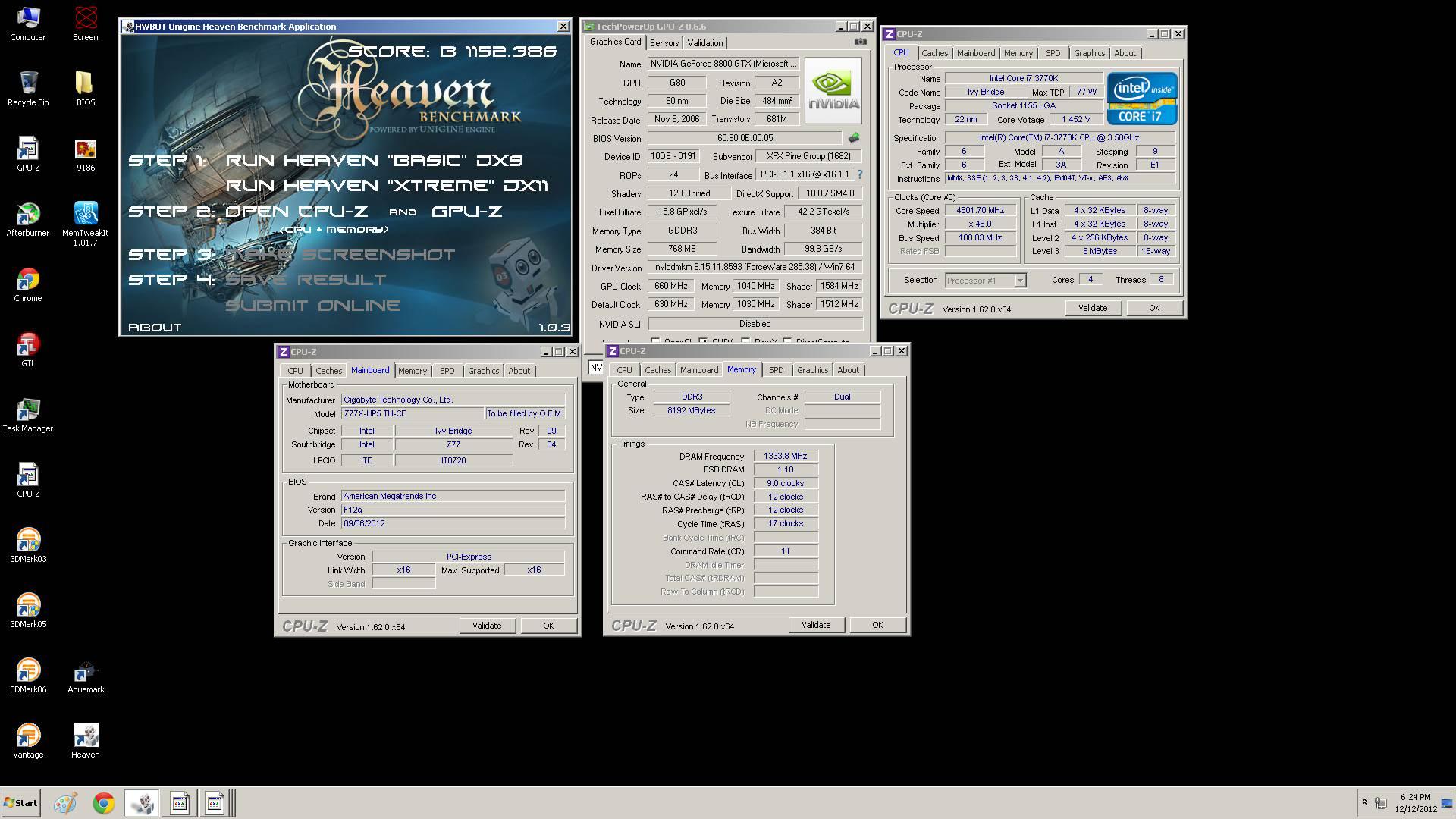The image size is (1456, 819).
Task: Select the DRAM Frequency 1333.8 MHz value
Action: click(785, 457)
